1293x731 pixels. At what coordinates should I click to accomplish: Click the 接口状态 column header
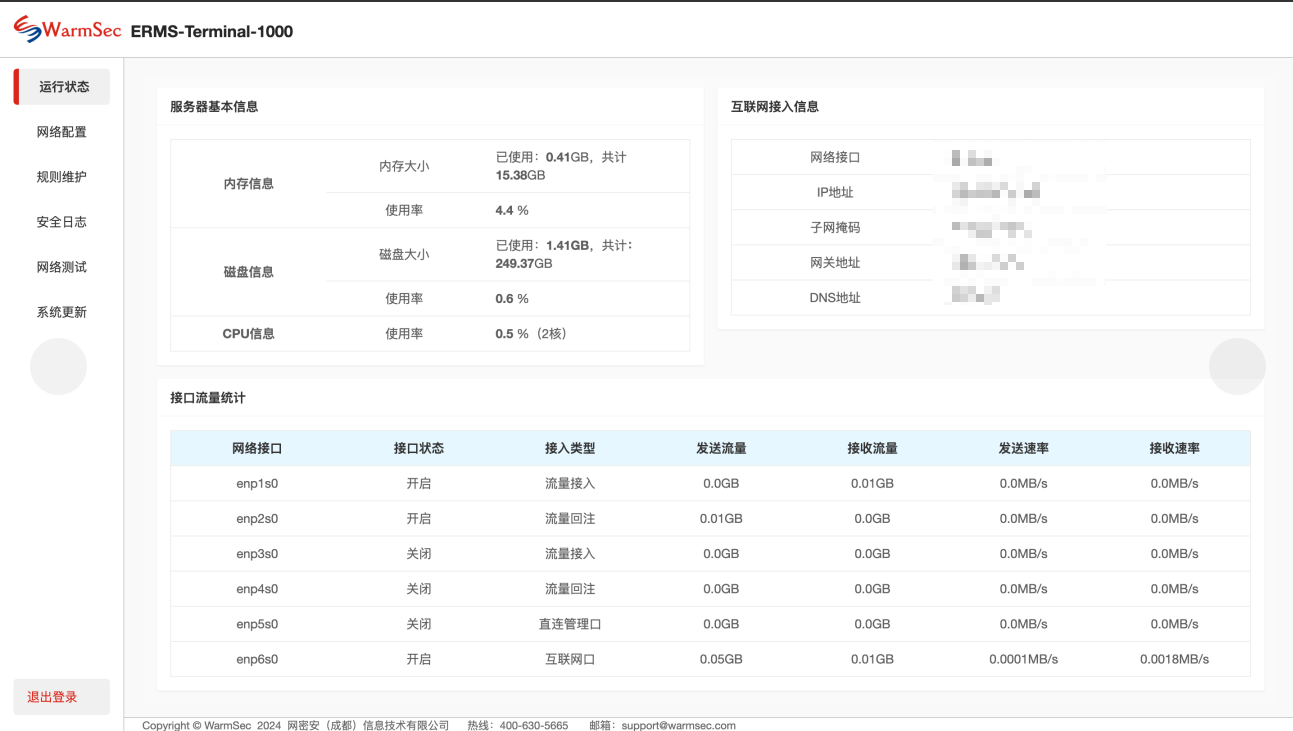pyautogui.click(x=419, y=449)
